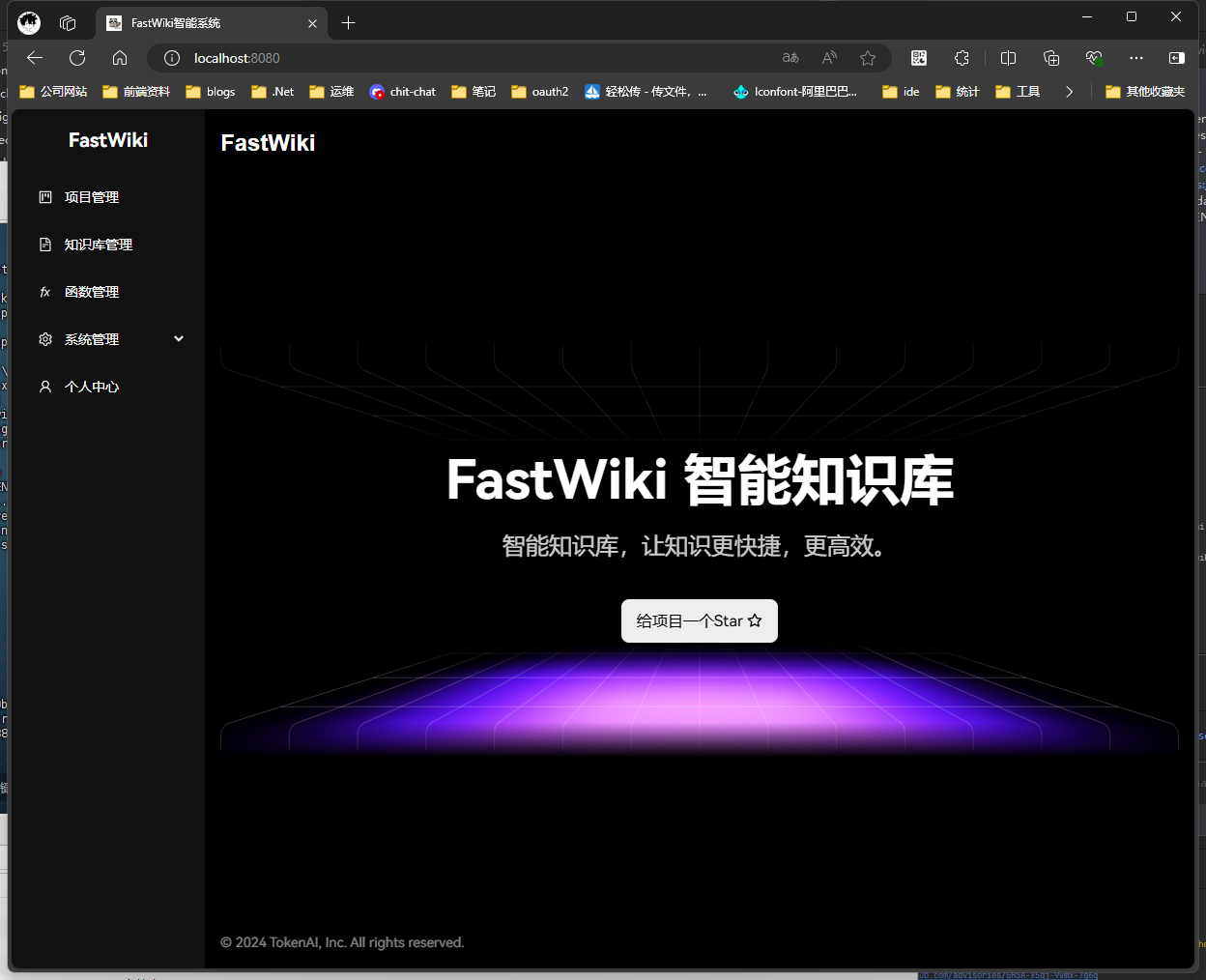The height and width of the screenshot is (980, 1206).
Task: Add page to favorites star icon
Action: 868,58
